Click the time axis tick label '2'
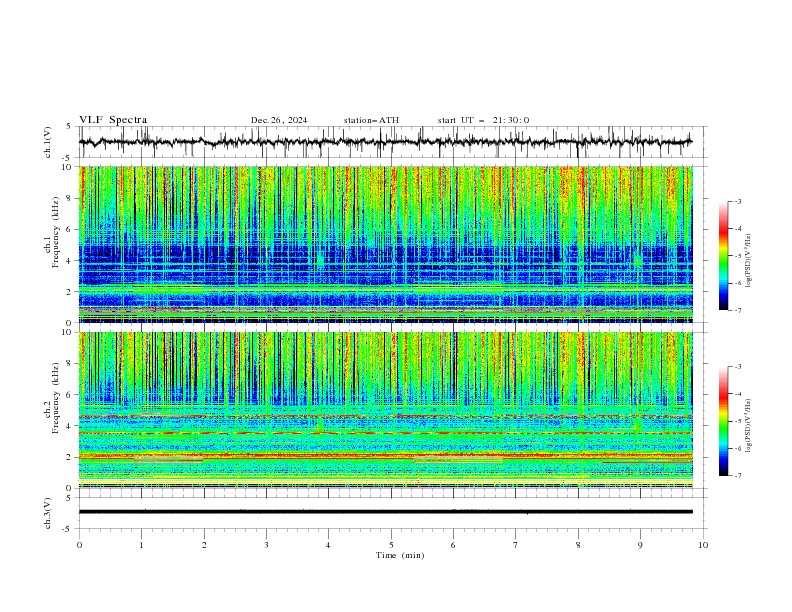The width and height of the screenshot is (792, 612). 204,545
